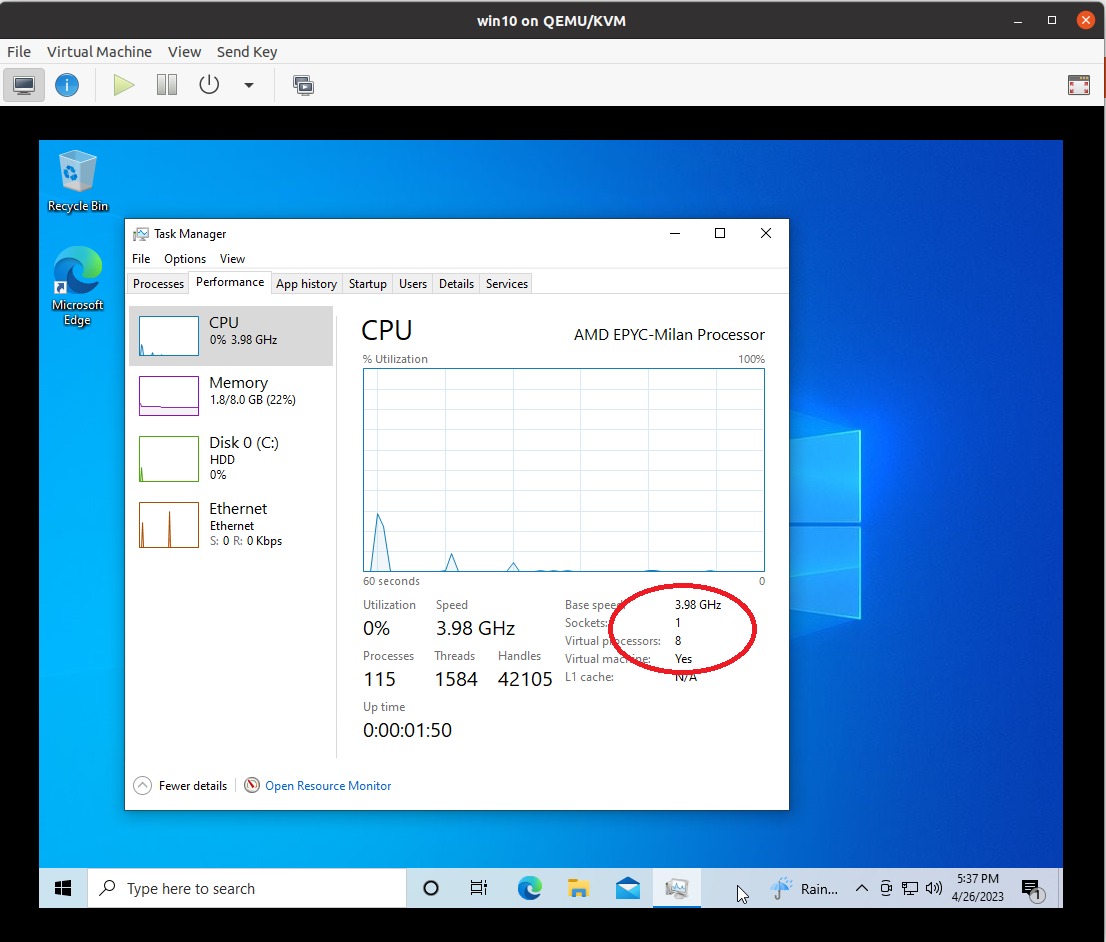Image resolution: width=1106 pixels, height=942 pixels.
Task: Click the uptime value 0:00:01:50
Action: click(408, 730)
